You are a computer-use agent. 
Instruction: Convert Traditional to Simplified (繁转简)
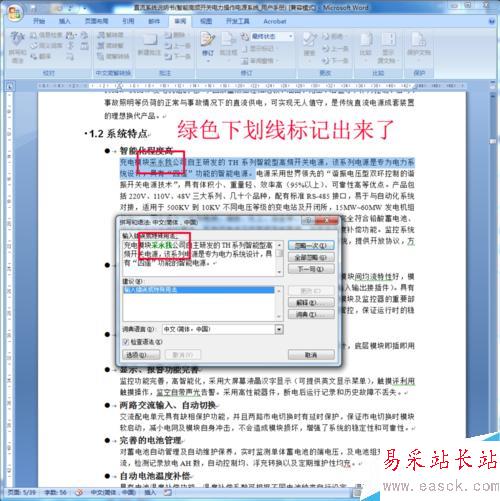click(x=110, y=35)
